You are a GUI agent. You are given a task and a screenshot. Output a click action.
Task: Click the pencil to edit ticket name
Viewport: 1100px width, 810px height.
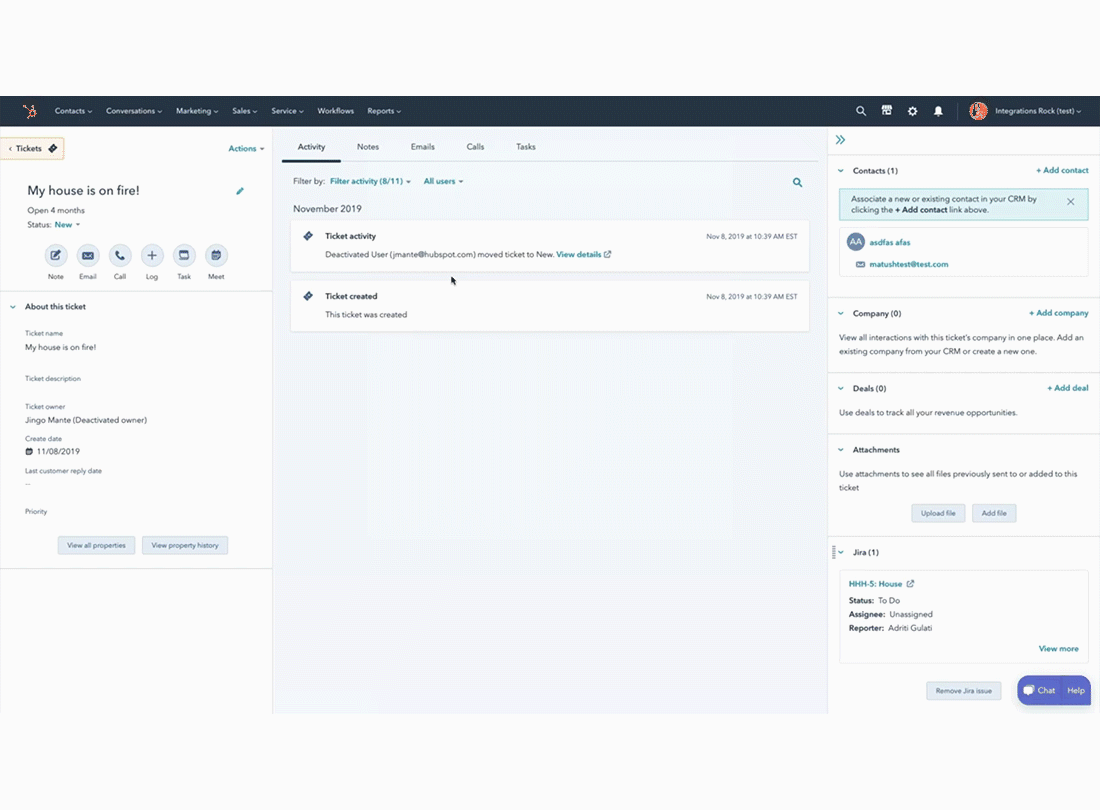tap(239, 190)
